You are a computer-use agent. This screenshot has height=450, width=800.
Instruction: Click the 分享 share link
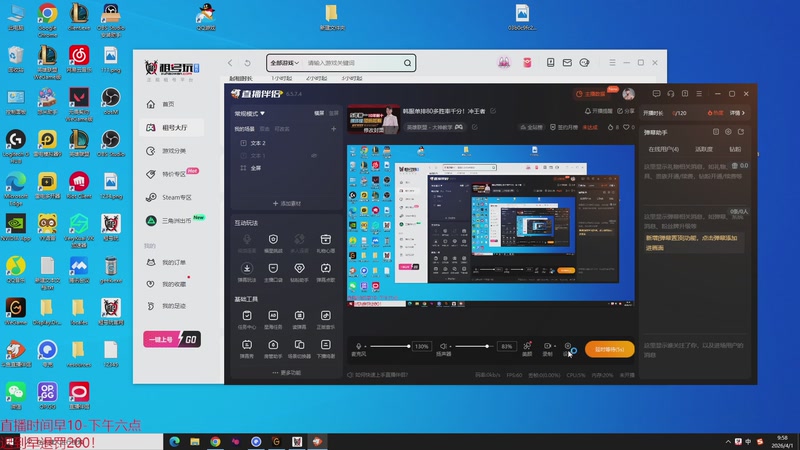(x=626, y=111)
